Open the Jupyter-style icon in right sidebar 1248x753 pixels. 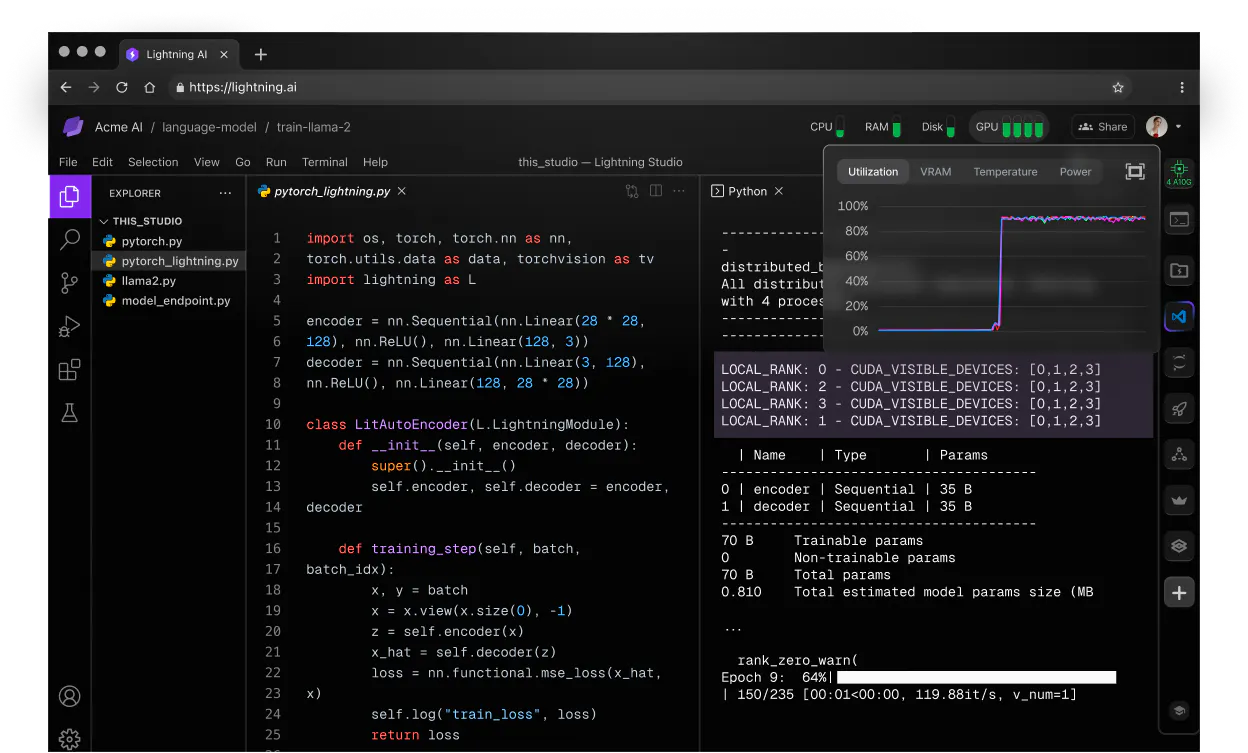[1179, 362]
